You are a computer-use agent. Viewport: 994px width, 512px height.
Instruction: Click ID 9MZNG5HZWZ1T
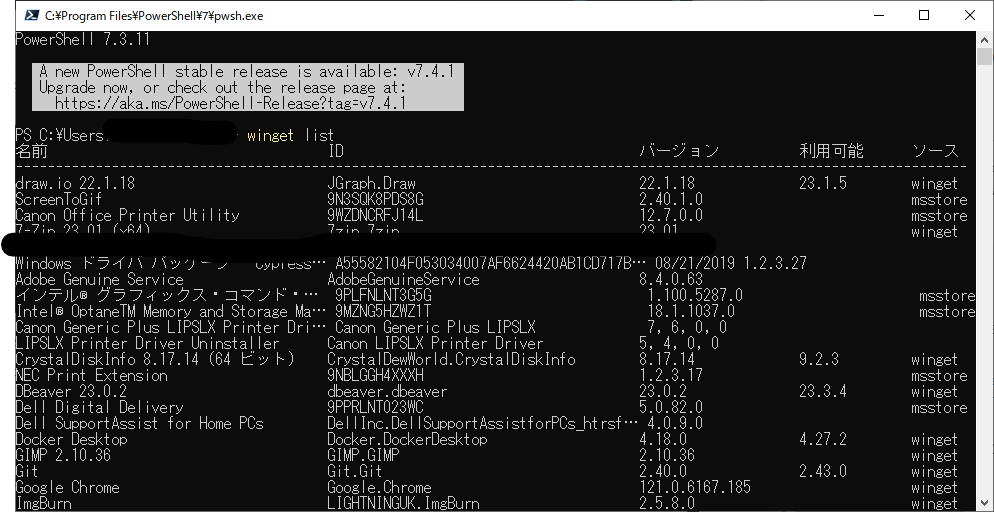(x=383, y=311)
